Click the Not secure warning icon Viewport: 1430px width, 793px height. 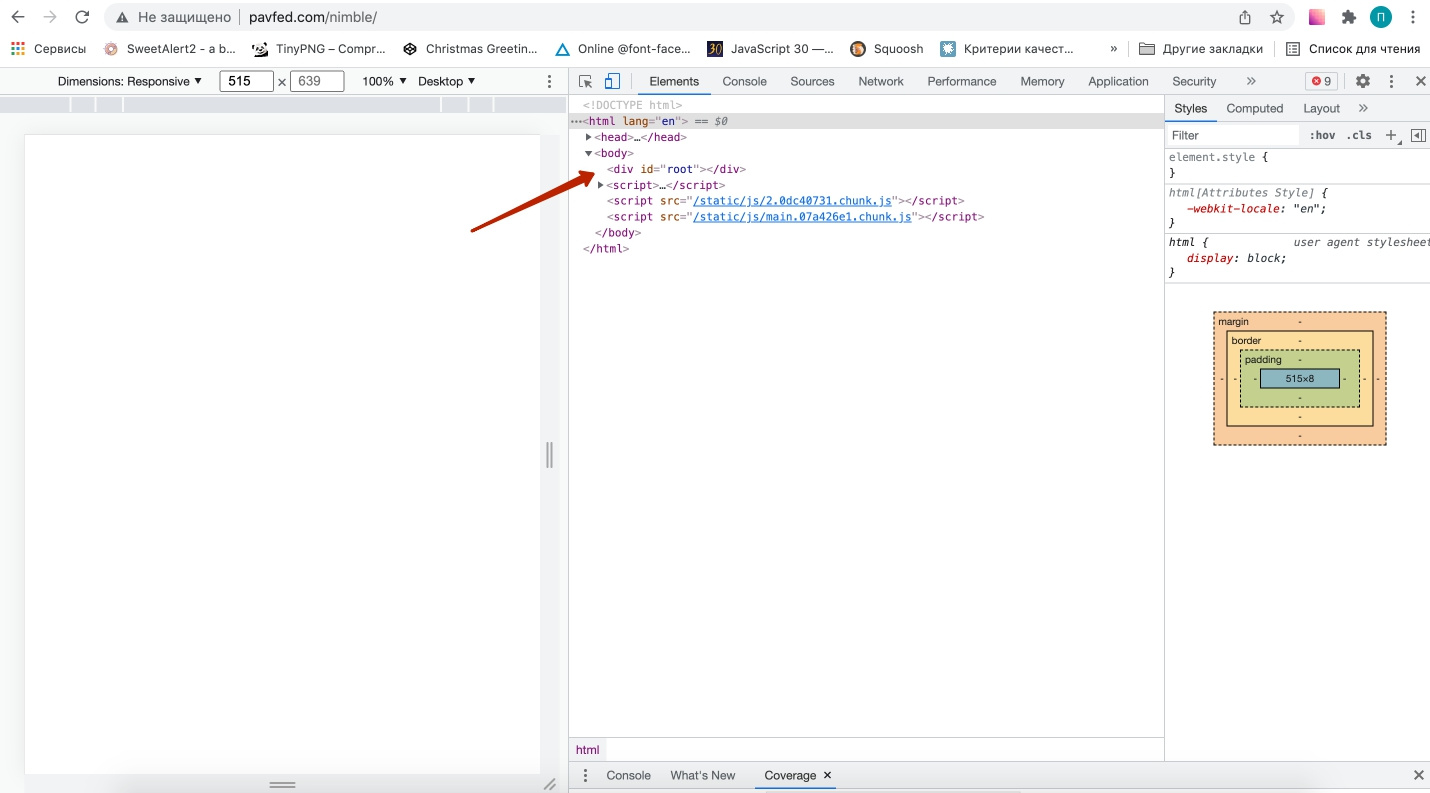[122, 17]
